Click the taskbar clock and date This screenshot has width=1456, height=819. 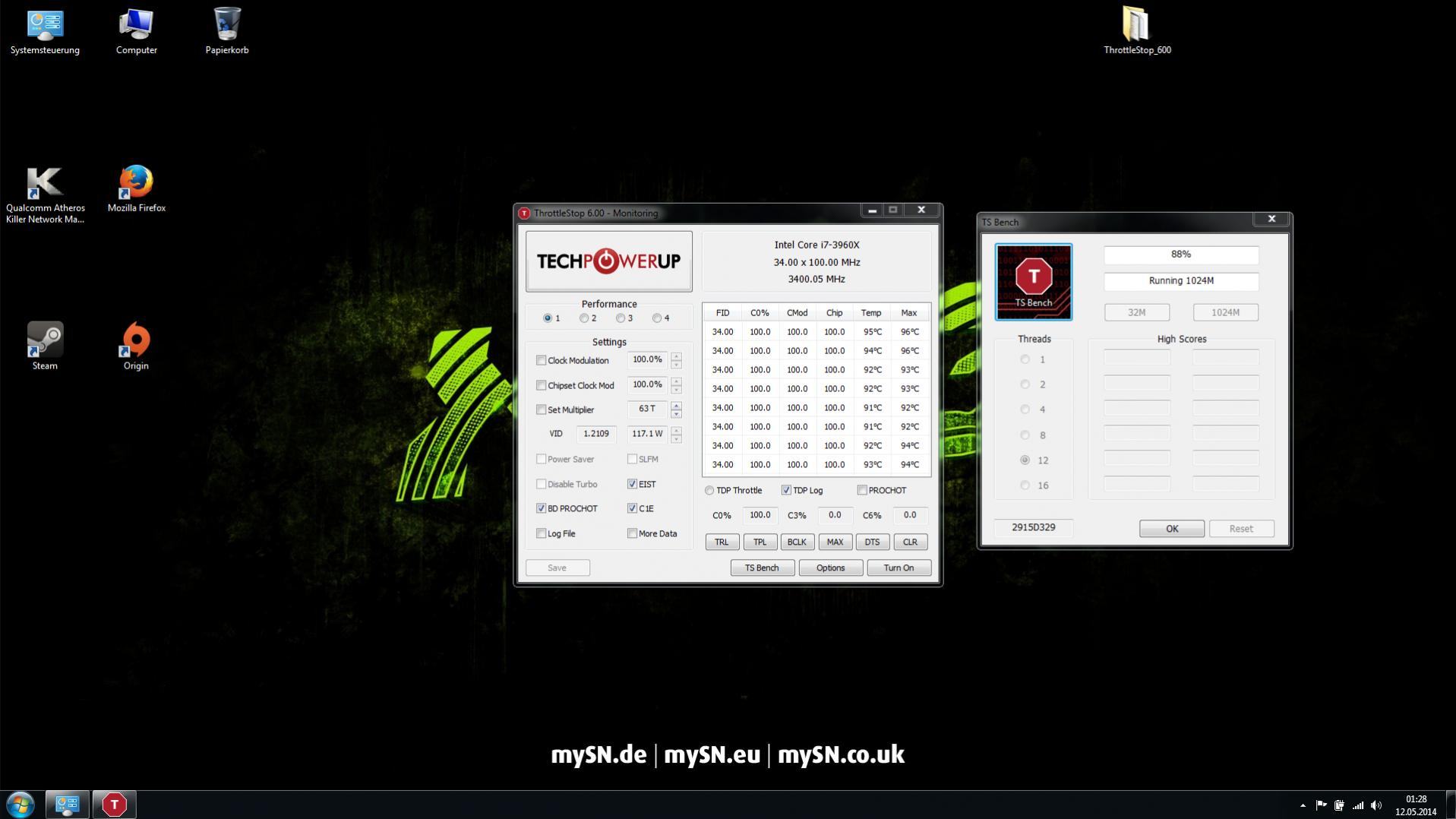[x=1416, y=805]
